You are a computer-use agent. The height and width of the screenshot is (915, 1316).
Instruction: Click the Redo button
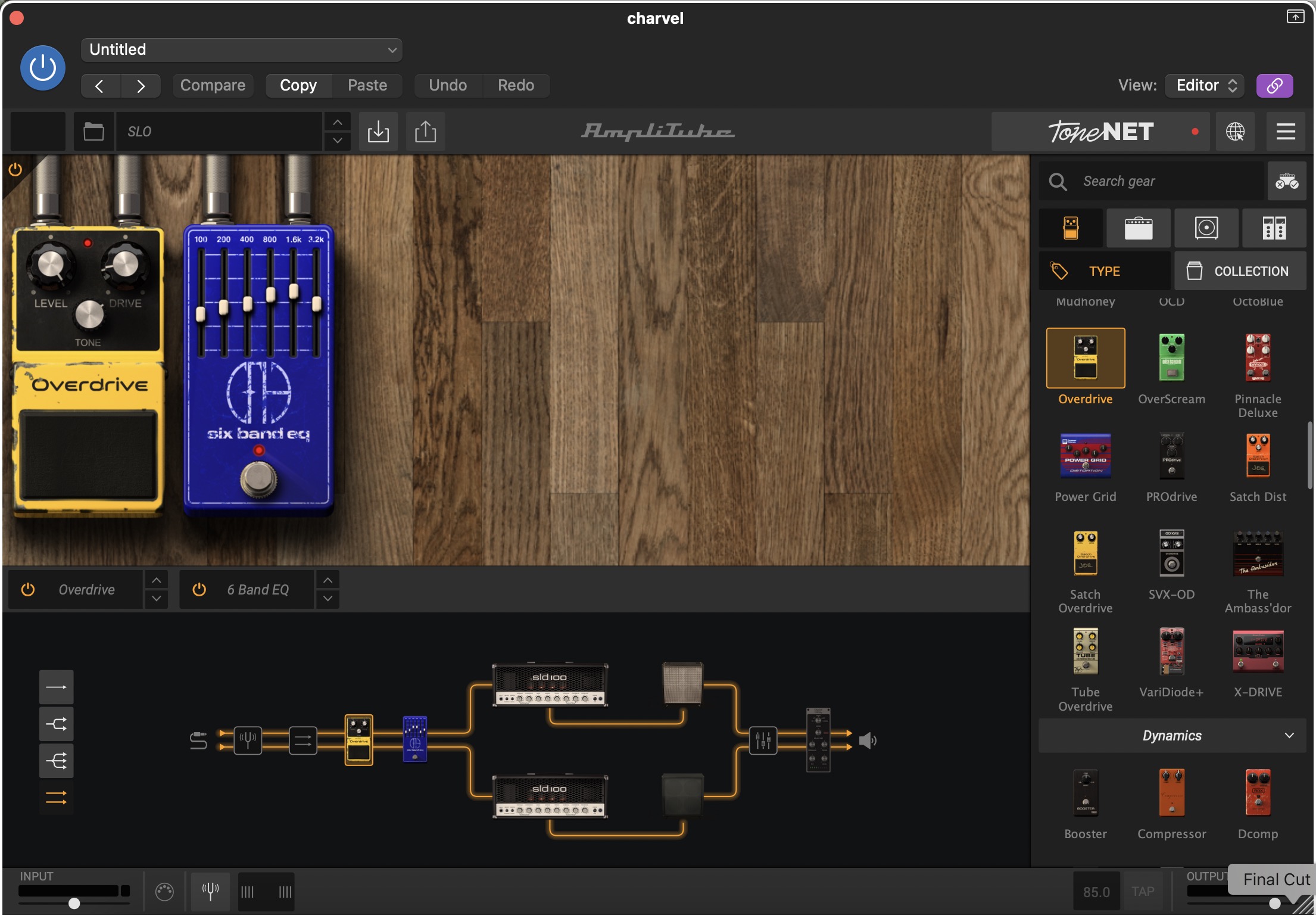[516, 85]
